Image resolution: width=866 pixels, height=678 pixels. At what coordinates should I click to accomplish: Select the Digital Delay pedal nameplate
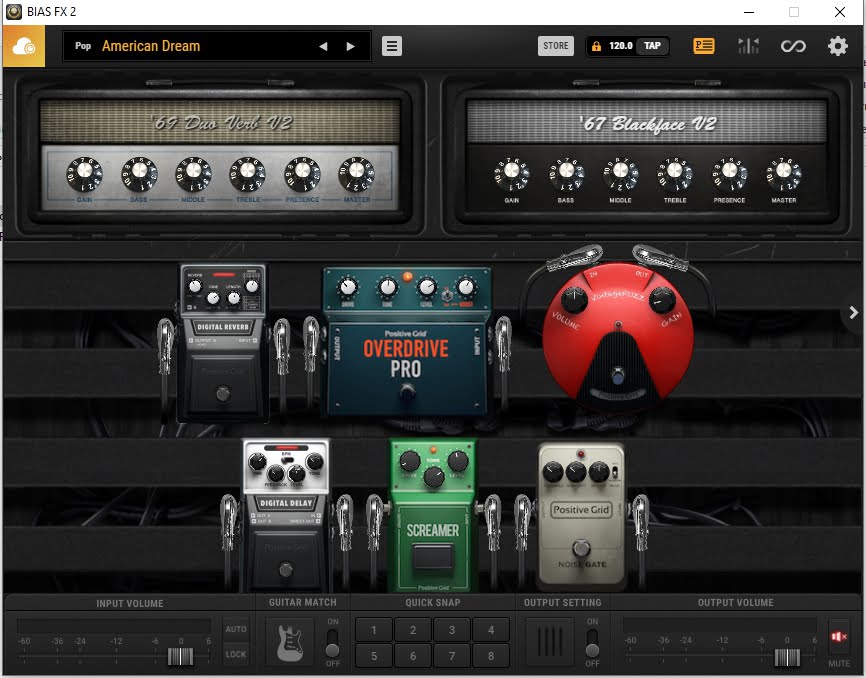point(286,503)
